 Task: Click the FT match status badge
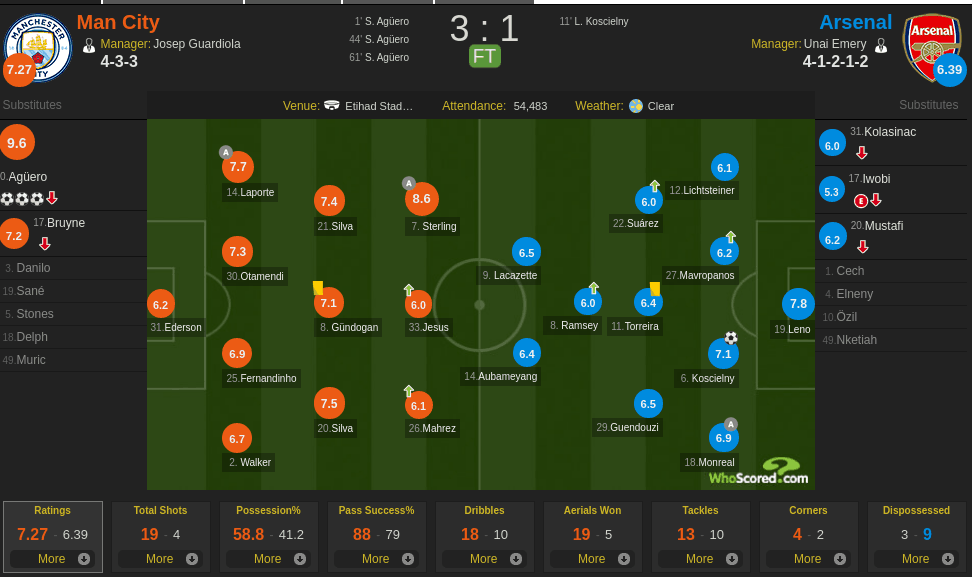click(485, 56)
